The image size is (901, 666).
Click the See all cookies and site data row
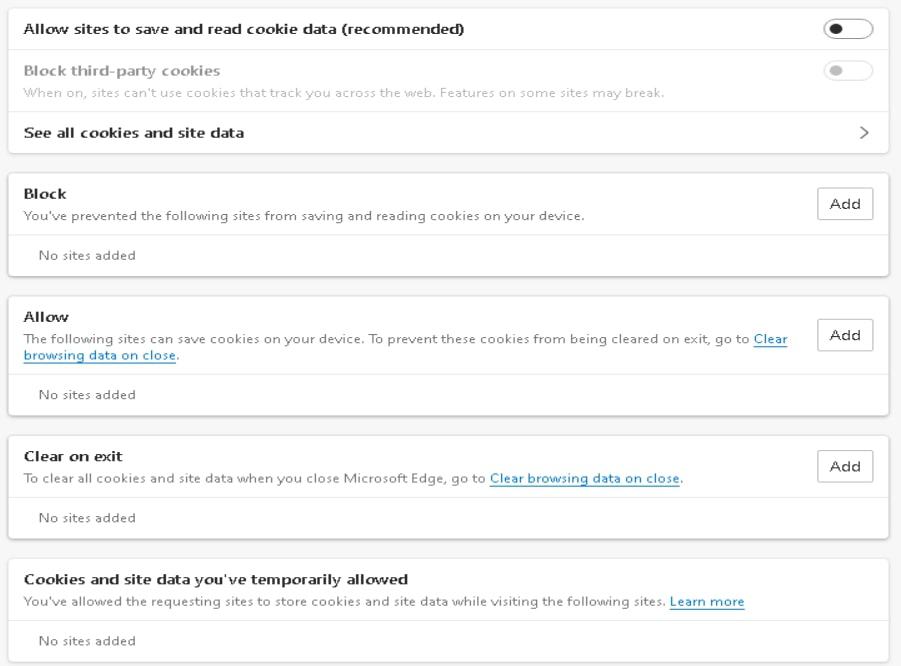point(448,133)
